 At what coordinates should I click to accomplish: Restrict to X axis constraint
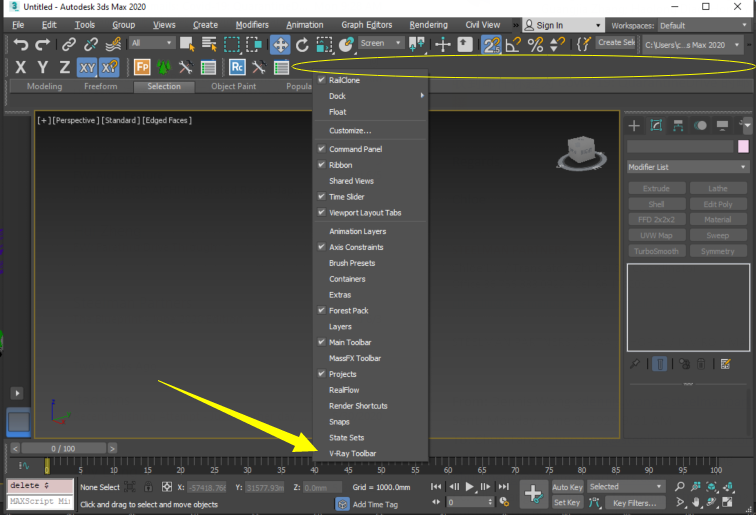(x=20, y=67)
